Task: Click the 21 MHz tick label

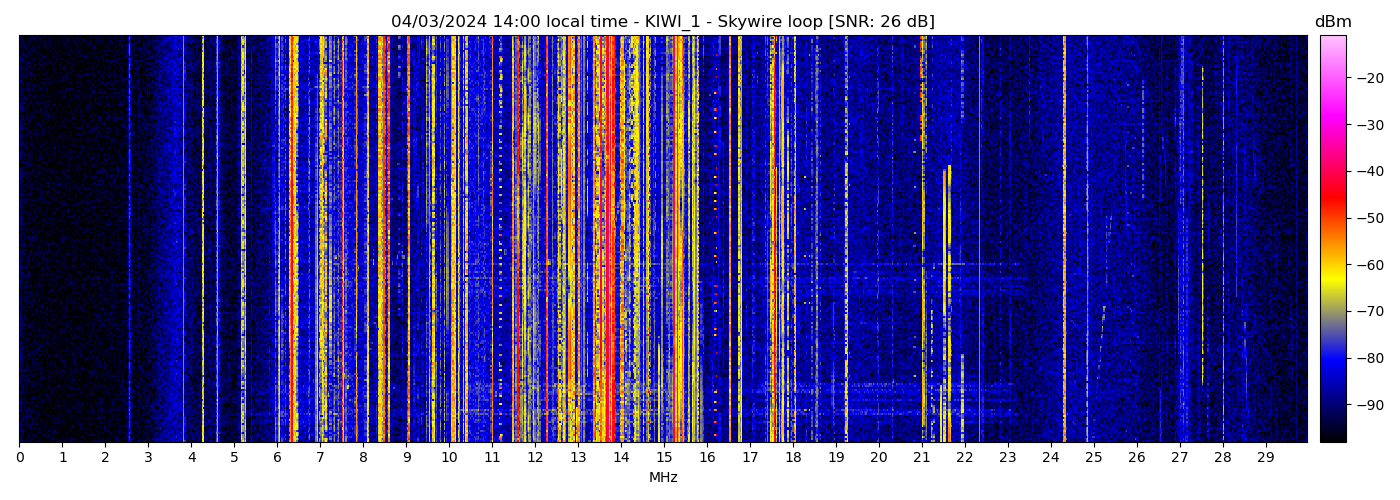Action: (921, 457)
